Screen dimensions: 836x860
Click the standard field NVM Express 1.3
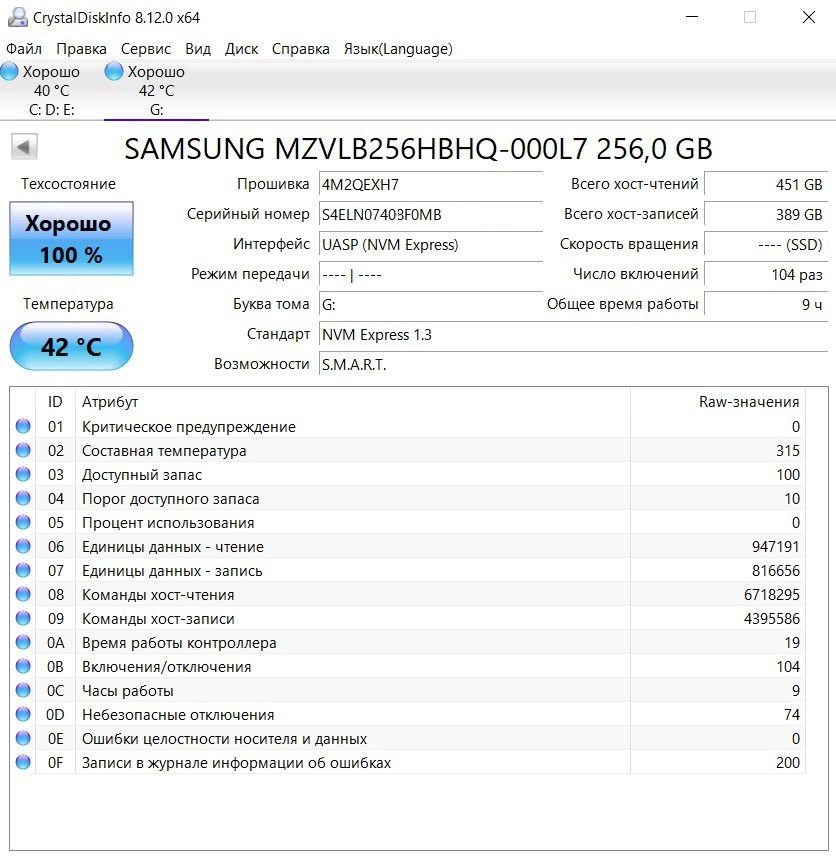[x=573, y=335]
